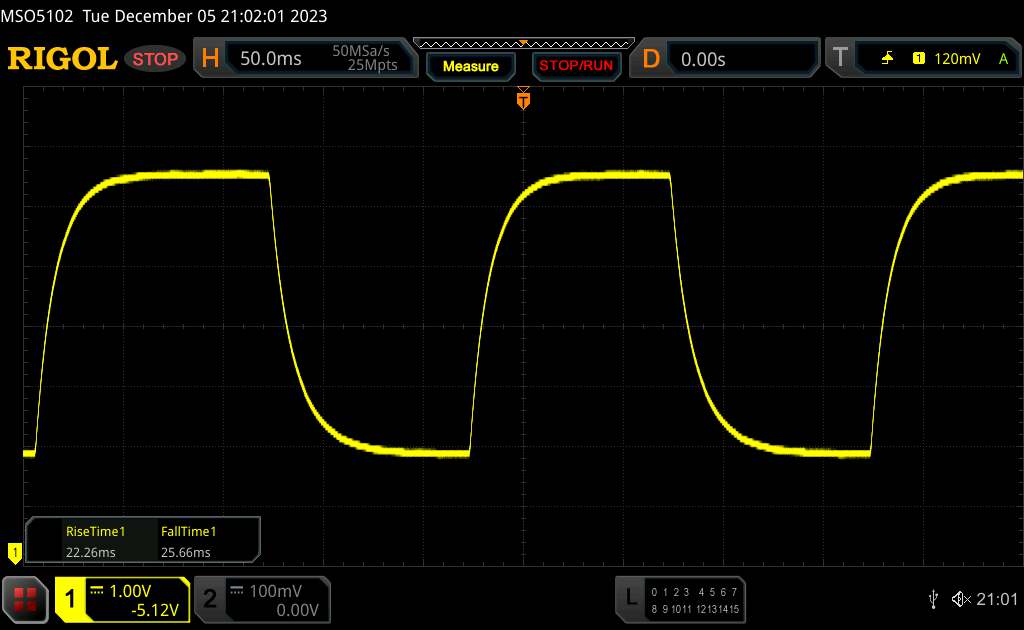Change the 120mV trigger level setting
This screenshot has width=1024, height=630.
click(x=958, y=59)
